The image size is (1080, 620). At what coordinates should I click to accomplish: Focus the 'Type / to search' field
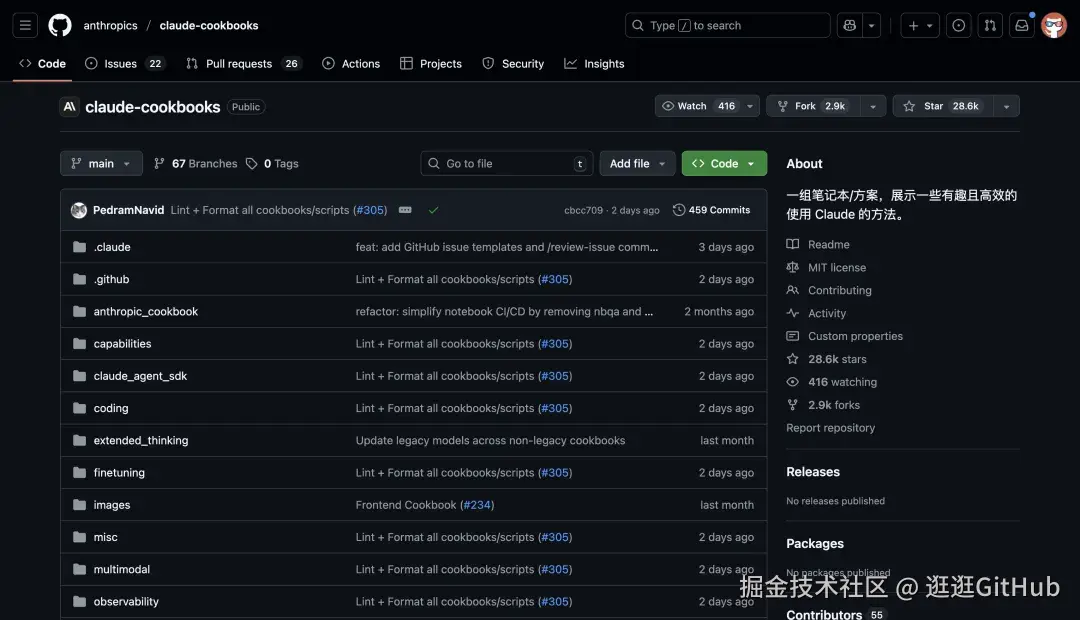click(x=727, y=25)
